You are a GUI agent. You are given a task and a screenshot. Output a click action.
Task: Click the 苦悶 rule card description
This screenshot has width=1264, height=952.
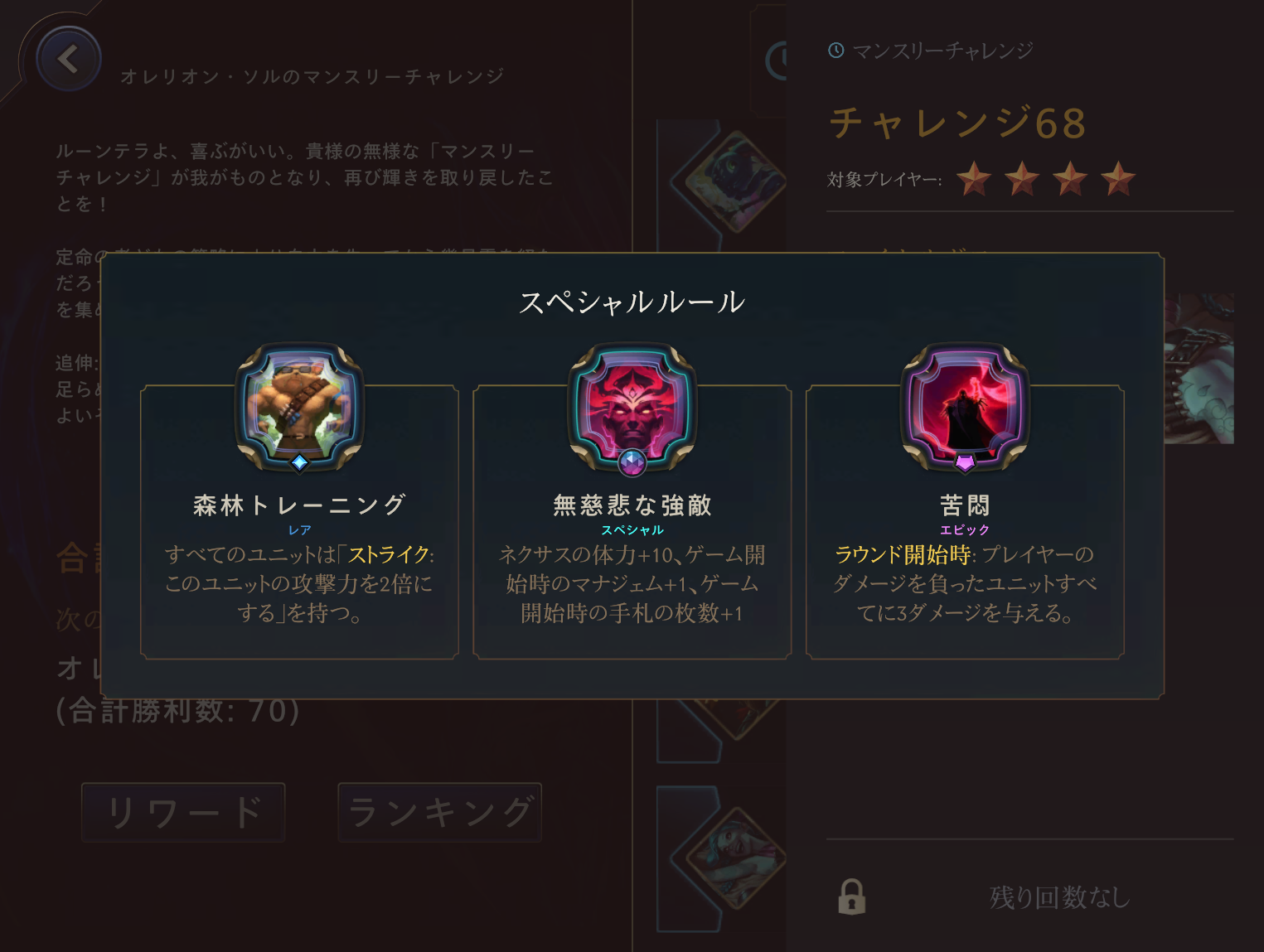pyautogui.click(x=965, y=583)
